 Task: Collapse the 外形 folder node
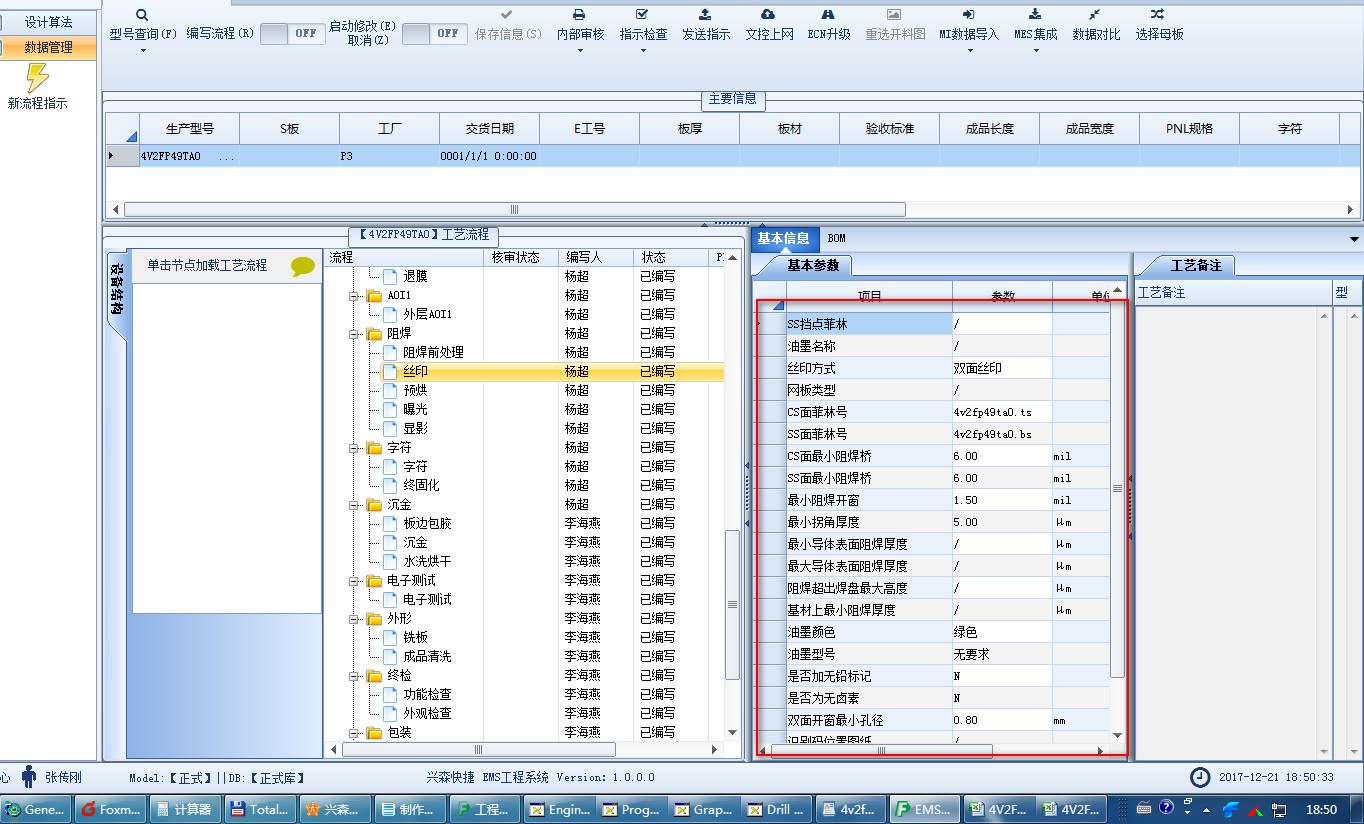353,619
